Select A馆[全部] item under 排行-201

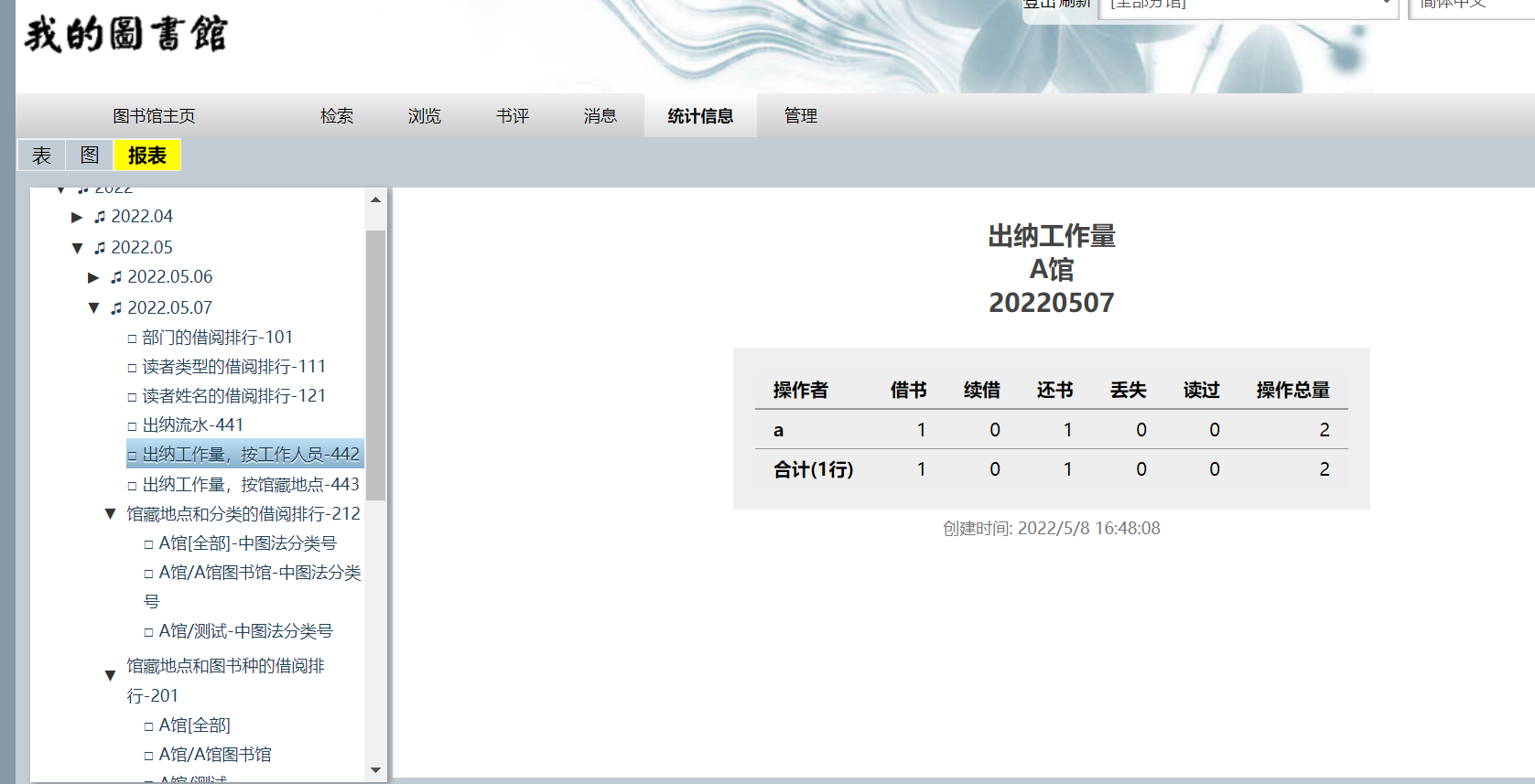click(x=195, y=725)
